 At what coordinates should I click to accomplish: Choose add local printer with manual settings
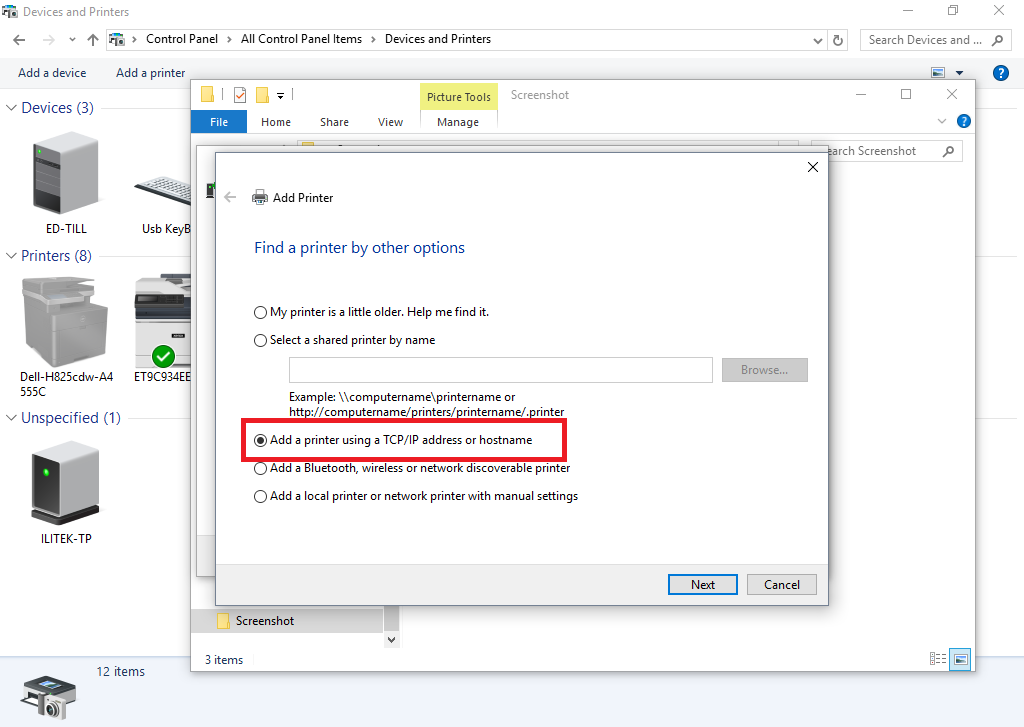(x=261, y=496)
